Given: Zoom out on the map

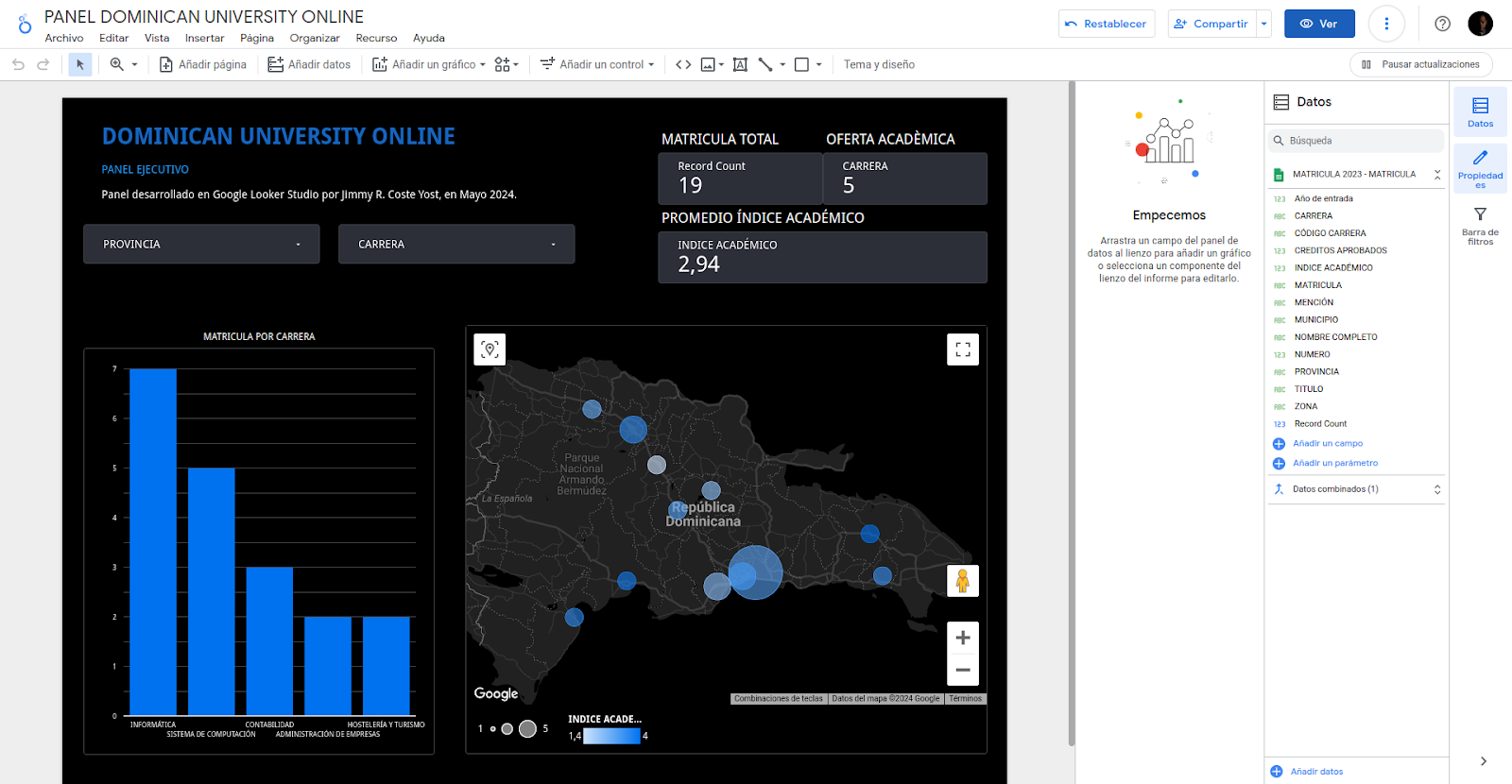Looking at the screenshot, I should tap(963, 670).
